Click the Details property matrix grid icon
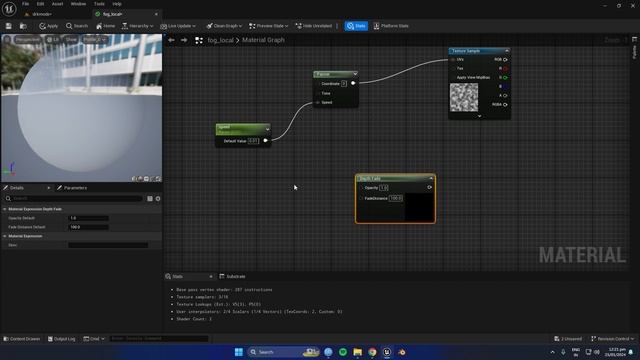Screen dimensions: 640x360 (150, 198)
